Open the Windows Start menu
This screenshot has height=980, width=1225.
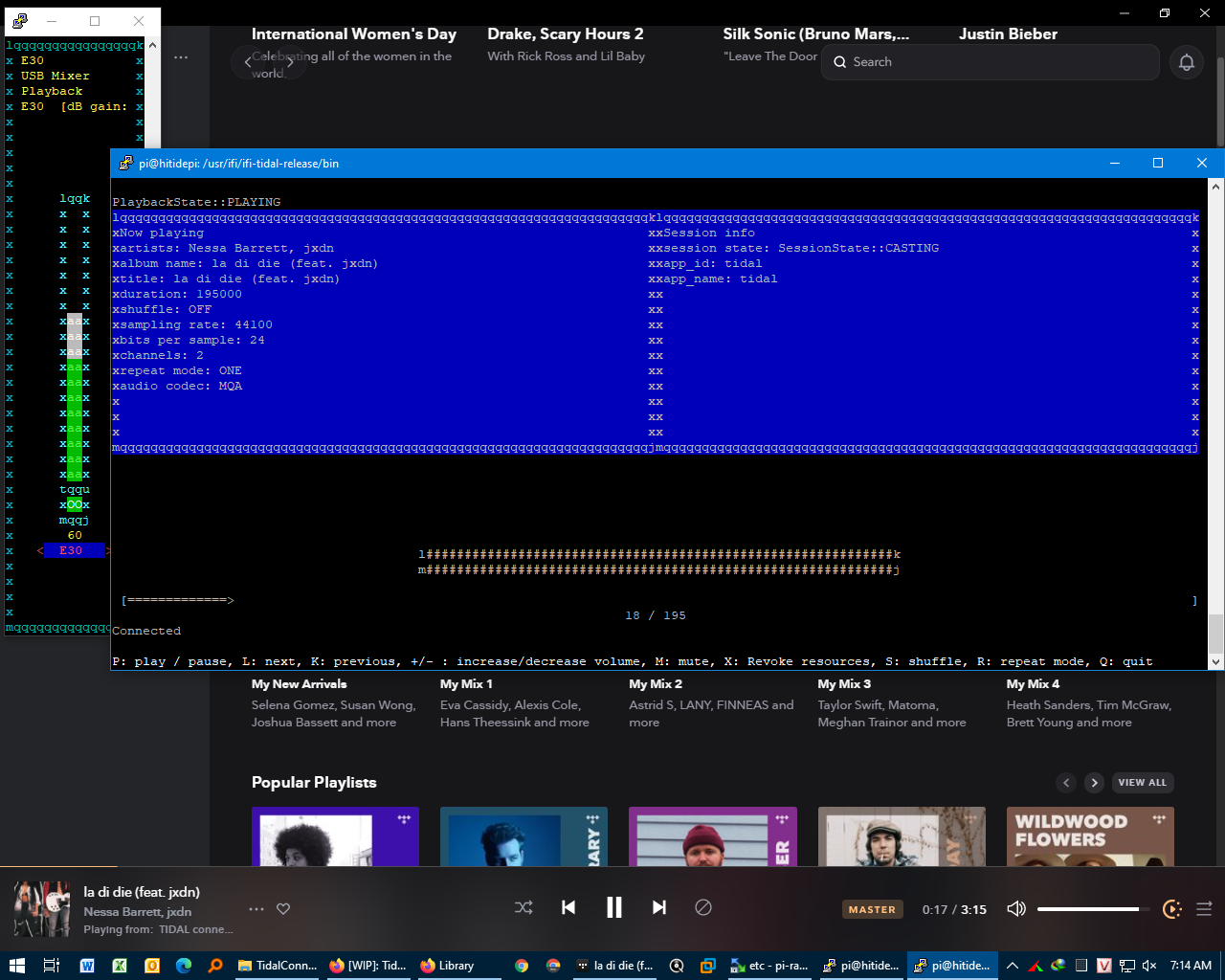click(x=16, y=966)
